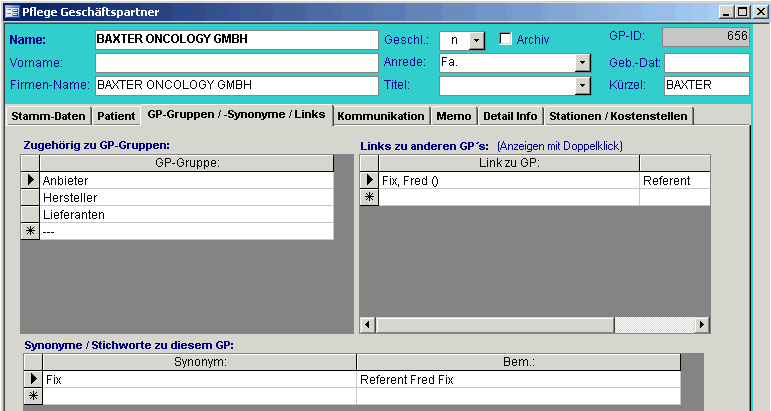Click the 'Link zu GP' column header

509,163
